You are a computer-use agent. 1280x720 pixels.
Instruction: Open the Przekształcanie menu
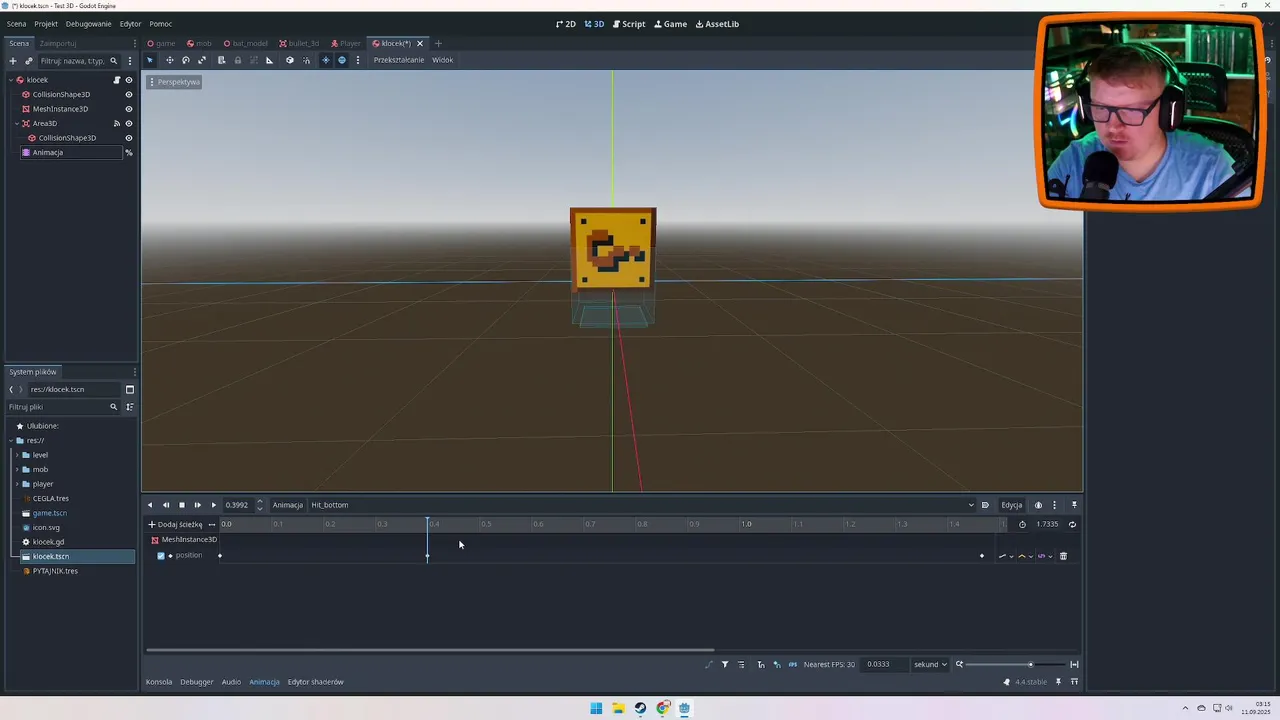tap(399, 60)
